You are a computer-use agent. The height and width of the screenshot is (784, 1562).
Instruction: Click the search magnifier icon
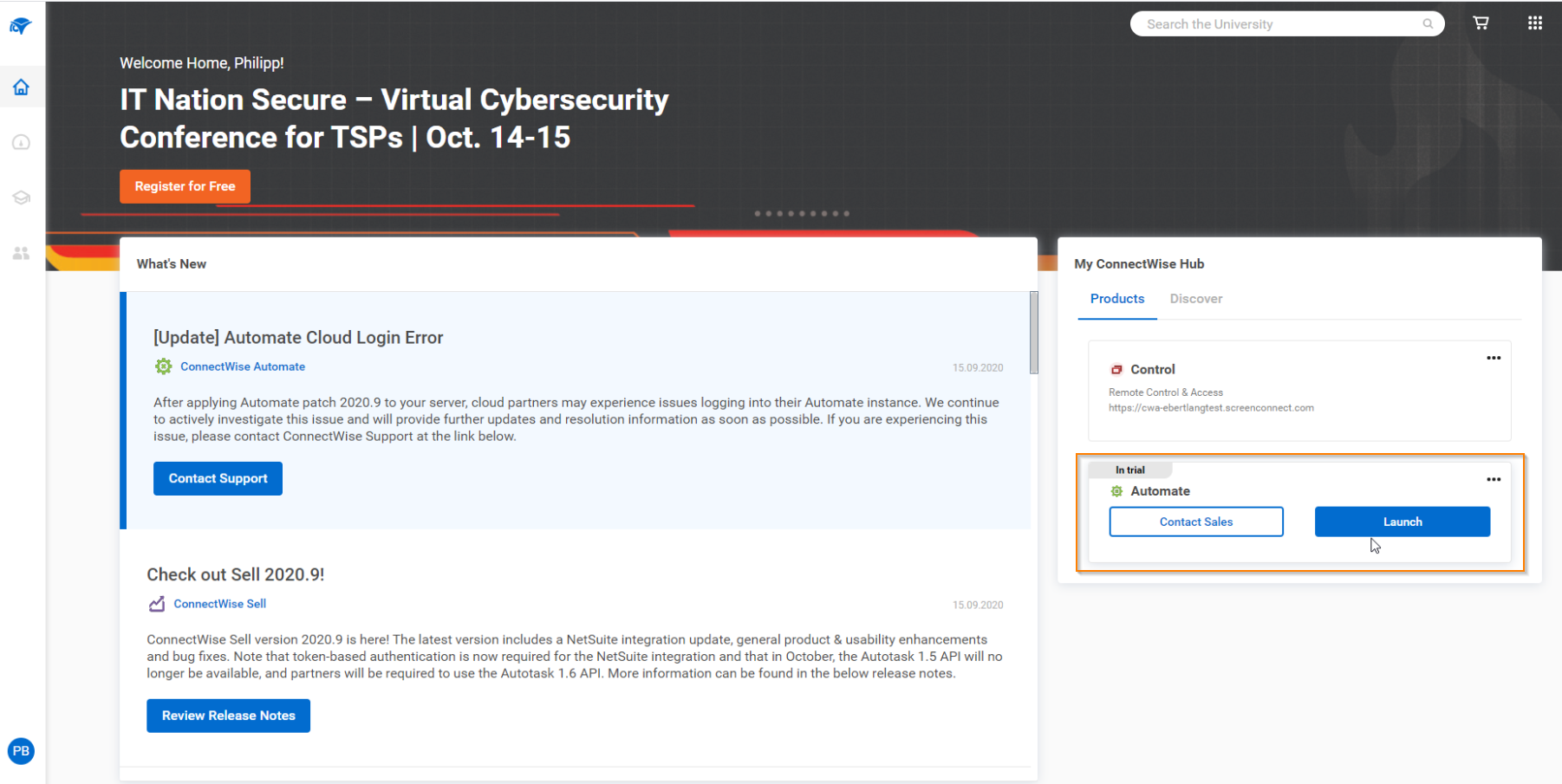(x=1428, y=24)
